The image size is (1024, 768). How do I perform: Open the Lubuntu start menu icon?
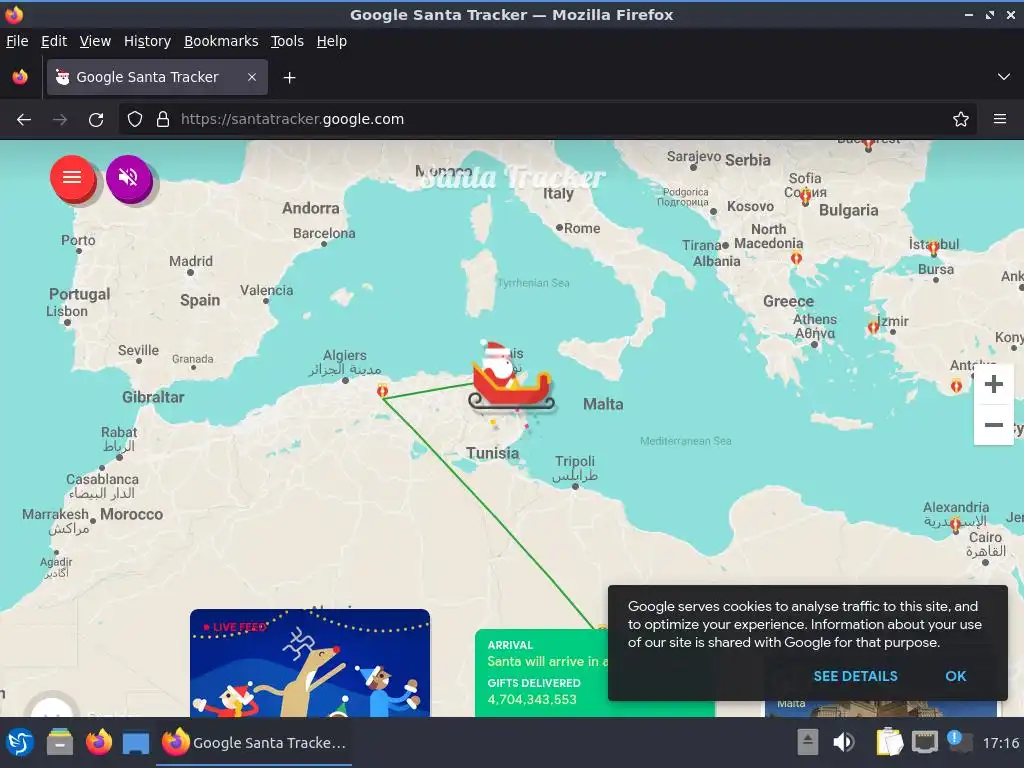pyautogui.click(x=20, y=743)
